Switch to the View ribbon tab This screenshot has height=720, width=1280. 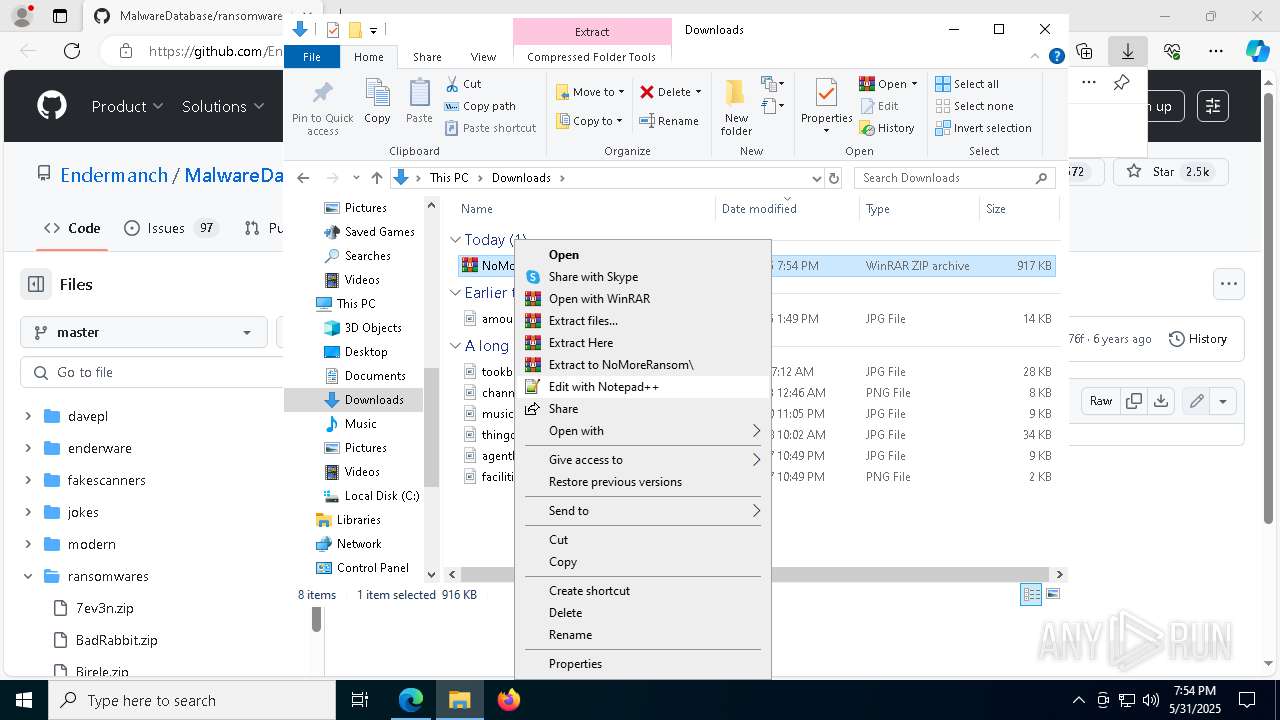483,57
